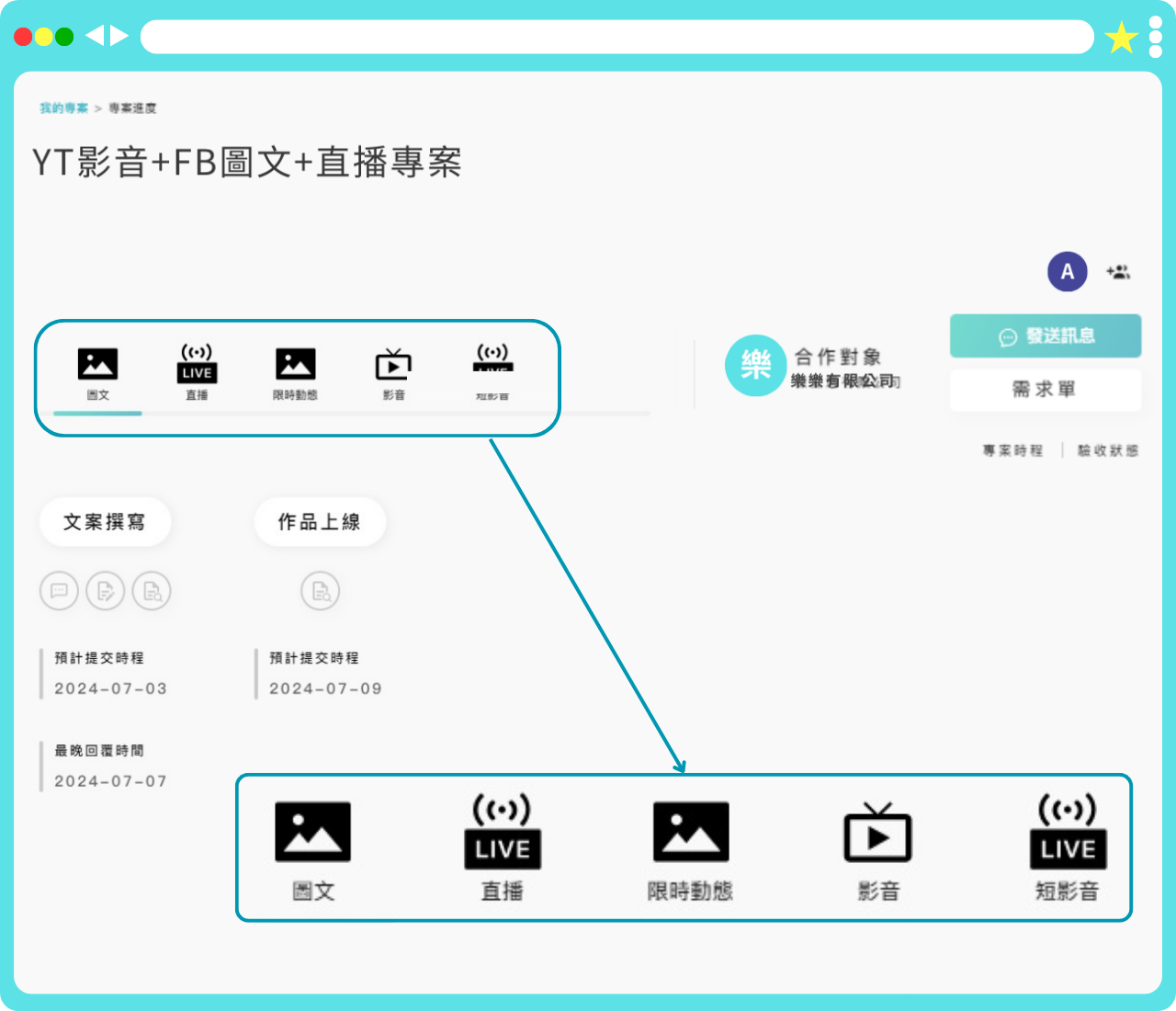
Task: Click the edit document icon under 文案撰寫
Action: (106, 591)
